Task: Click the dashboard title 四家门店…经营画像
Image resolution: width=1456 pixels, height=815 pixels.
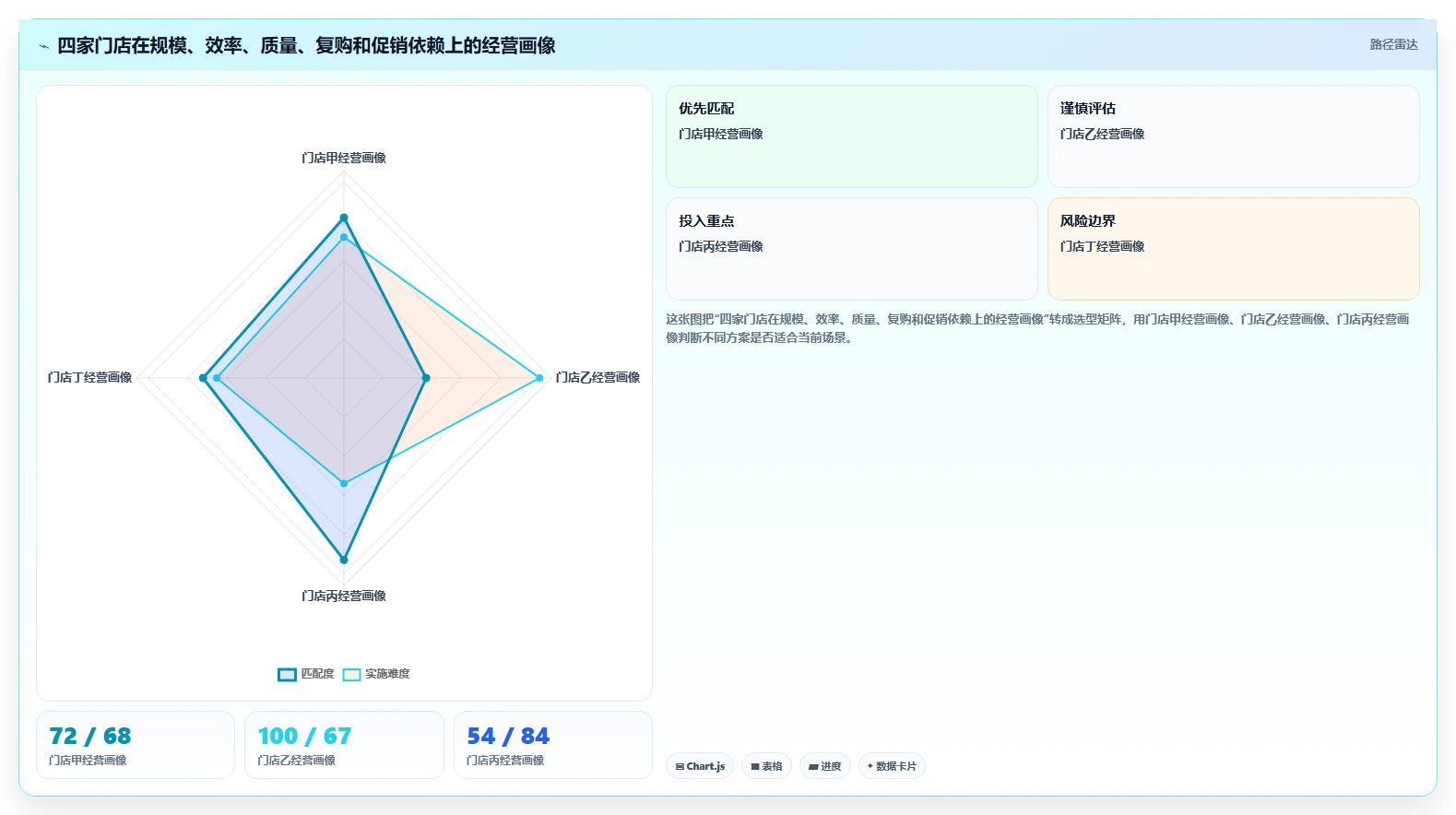Action: click(x=306, y=45)
